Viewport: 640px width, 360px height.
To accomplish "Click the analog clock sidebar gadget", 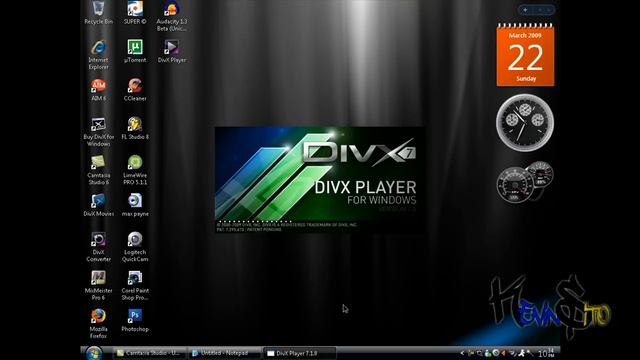I will click(525, 122).
